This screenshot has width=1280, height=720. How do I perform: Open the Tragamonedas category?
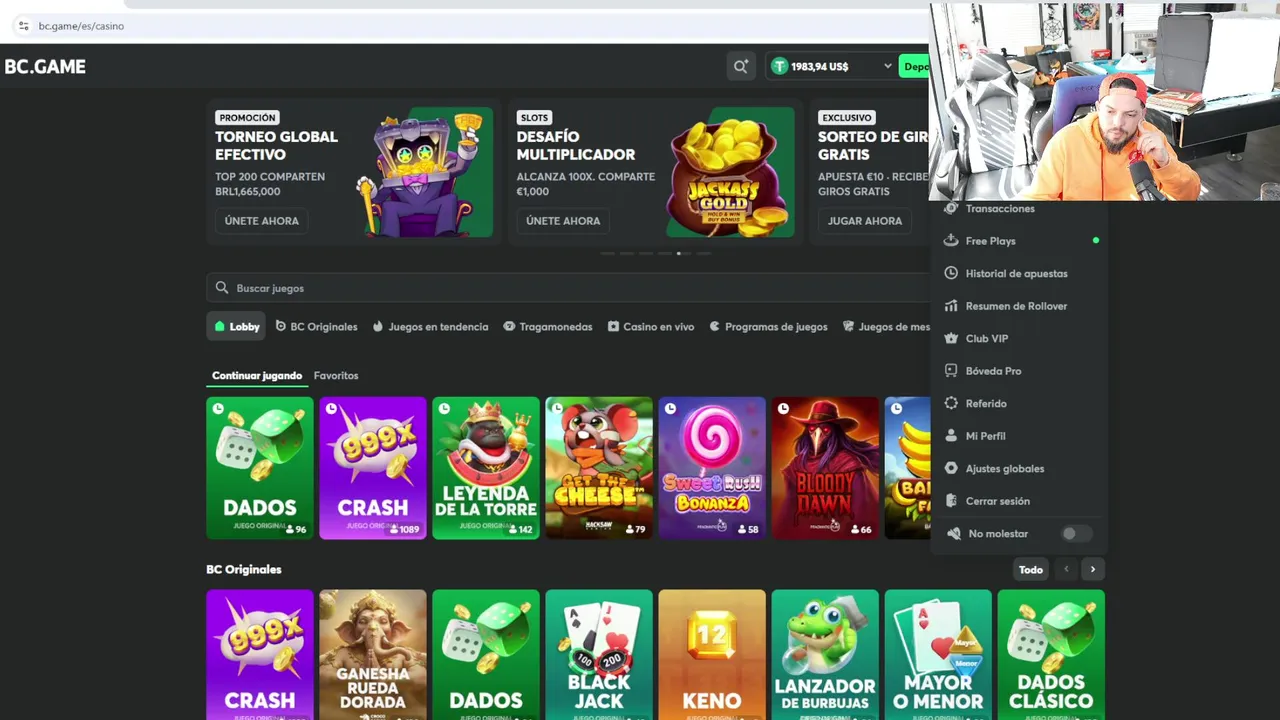pos(547,326)
